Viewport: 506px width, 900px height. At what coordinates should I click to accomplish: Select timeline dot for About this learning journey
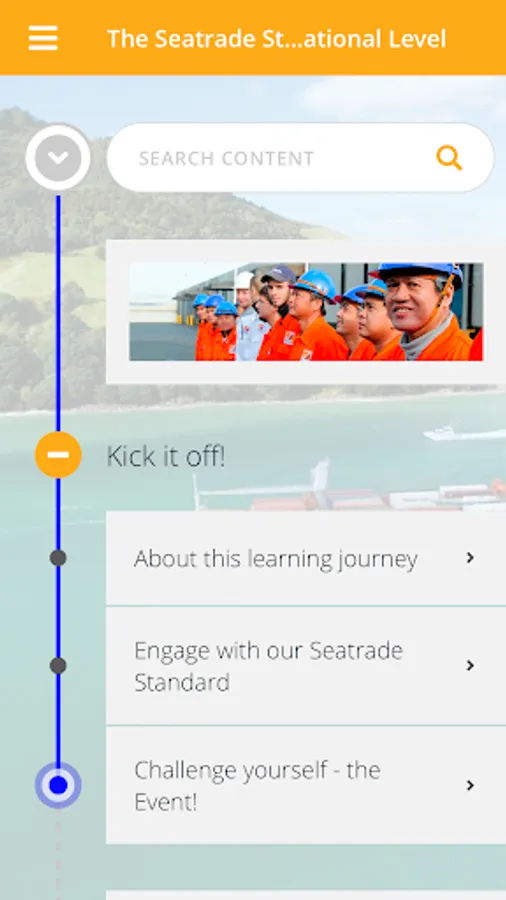click(58, 557)
